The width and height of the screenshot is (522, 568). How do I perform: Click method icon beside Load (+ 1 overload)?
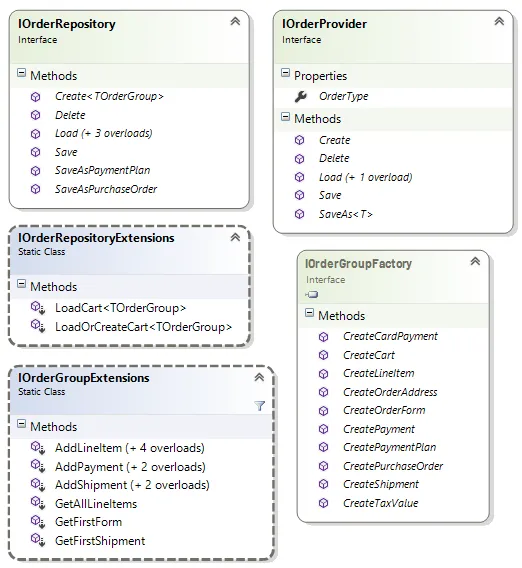point(300,177)
